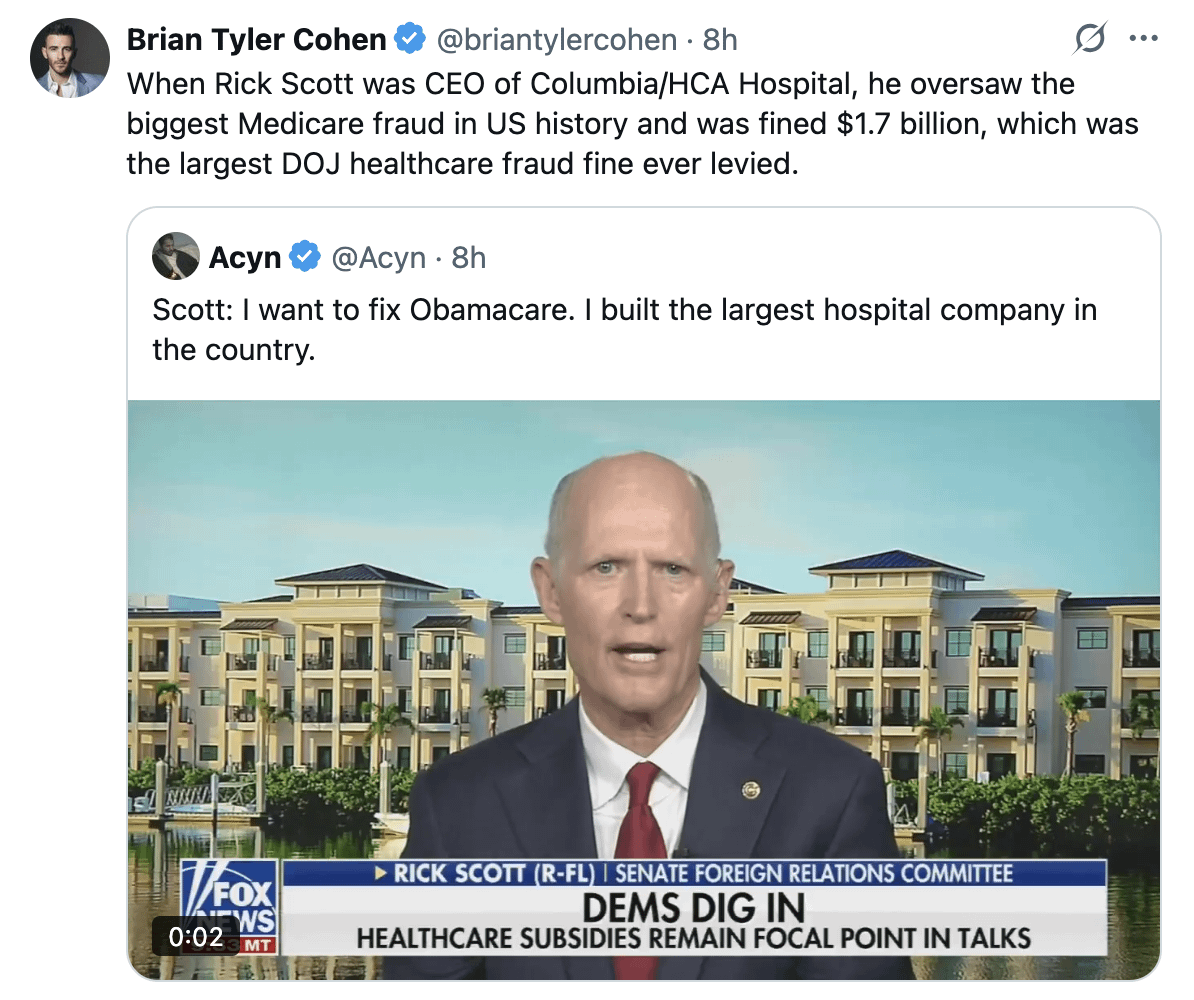Click Brian Tyler Cohen's blue verified badge
1194x1000 pixels.
[408, 40]
